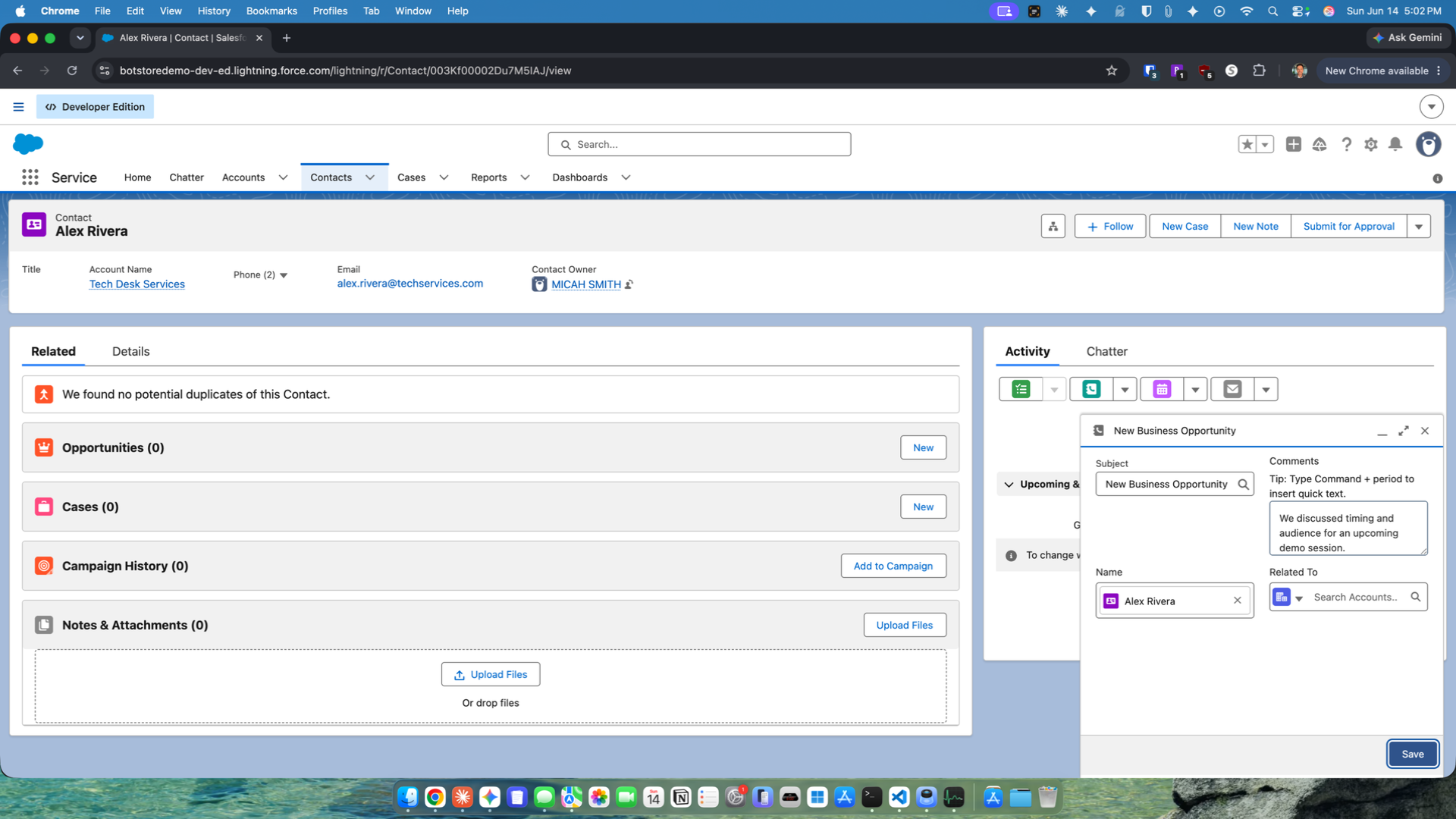Click Submit for Approval button
The width and height of the screenshot is (1456, 819).
(1348, 226)
